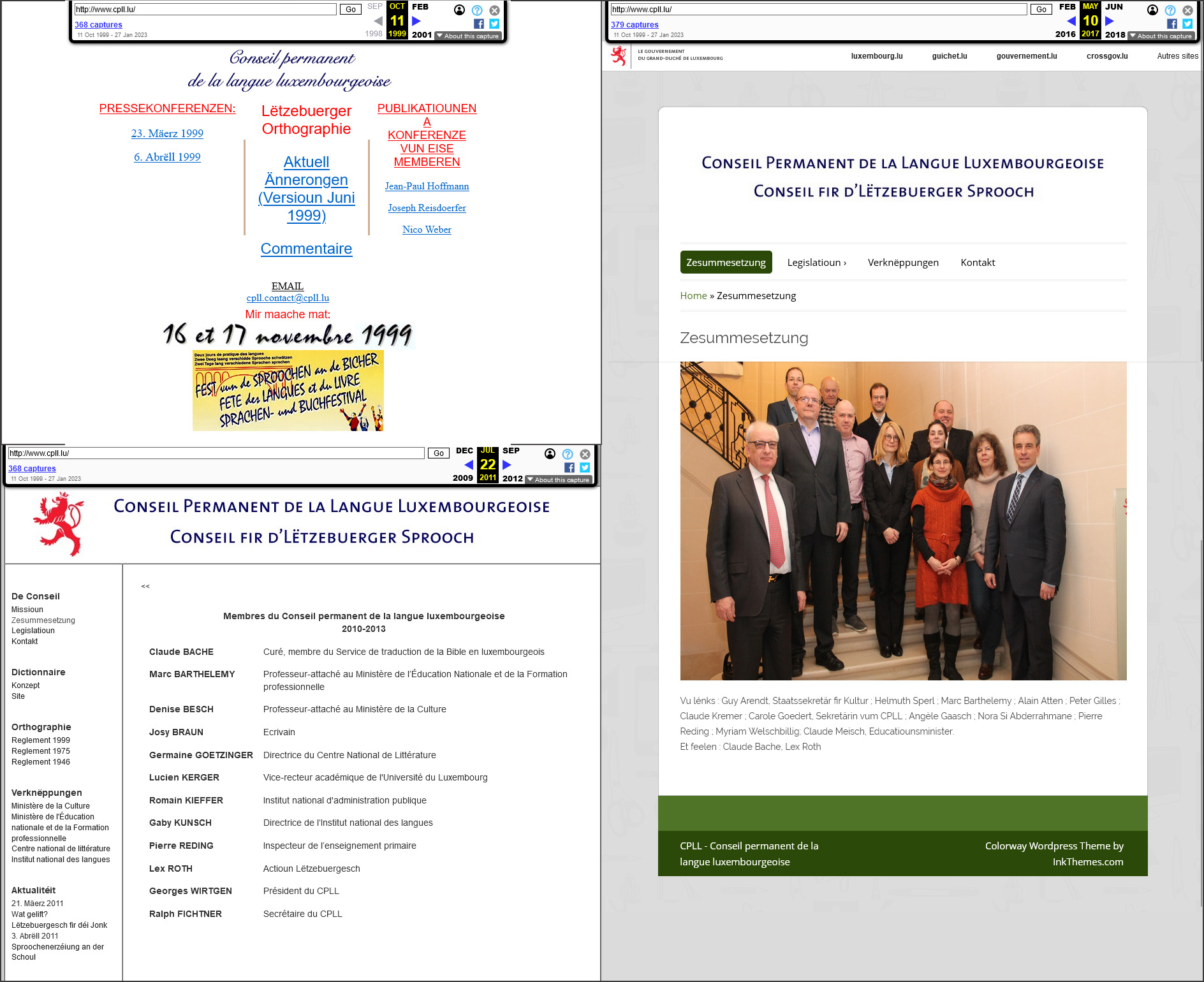Click the cpll.contact@cpll.lu email link
The width and height of the screenshot is (1204, 982).
pyautogui.click(x=288, y=298)
